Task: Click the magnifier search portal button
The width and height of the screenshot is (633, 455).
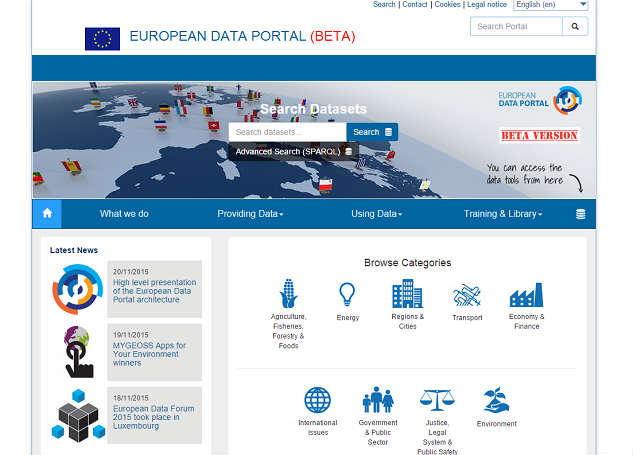Action: [575, 27]
